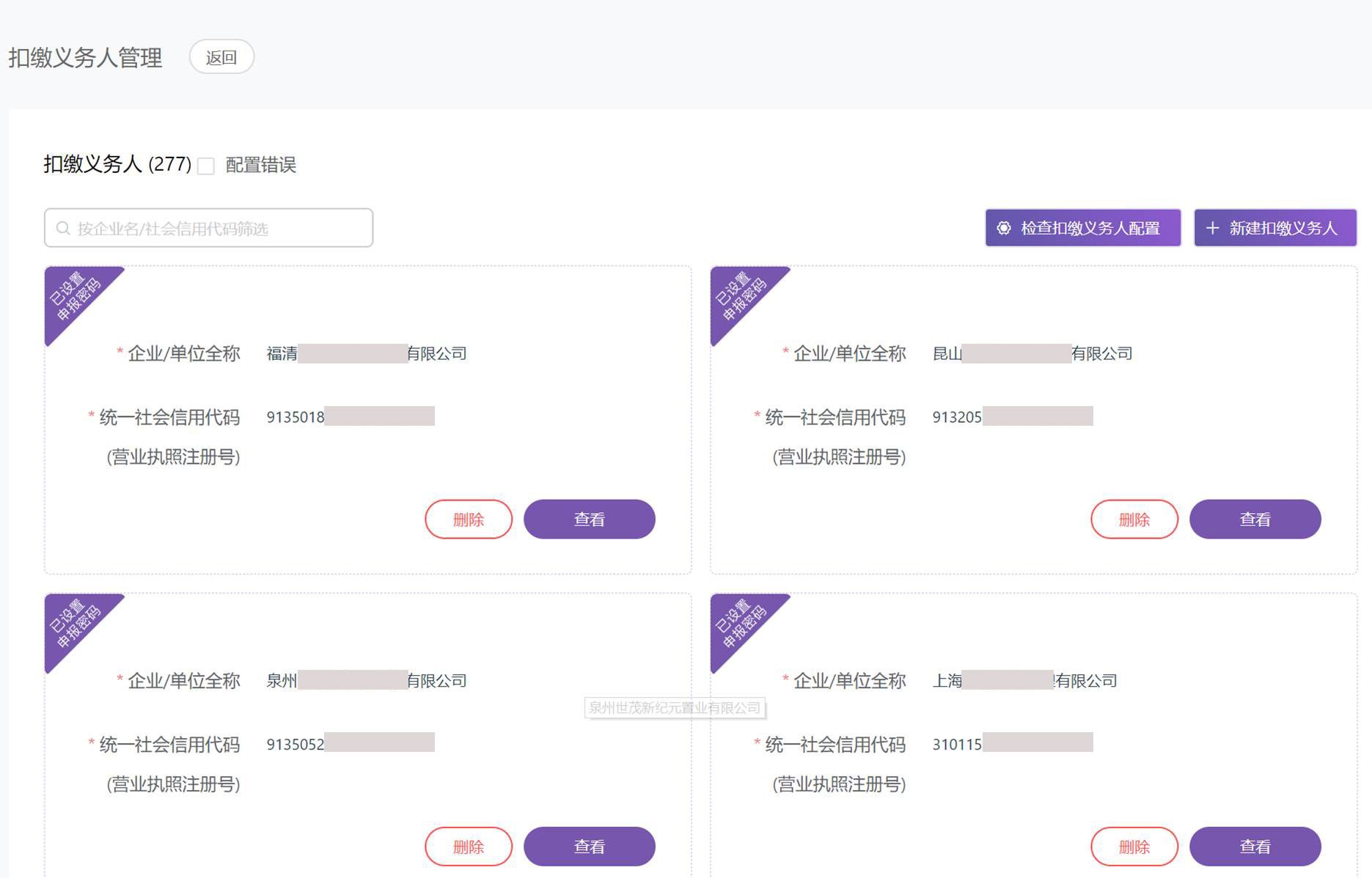Delete the 上海 company entry

(x=1134, y=846)
